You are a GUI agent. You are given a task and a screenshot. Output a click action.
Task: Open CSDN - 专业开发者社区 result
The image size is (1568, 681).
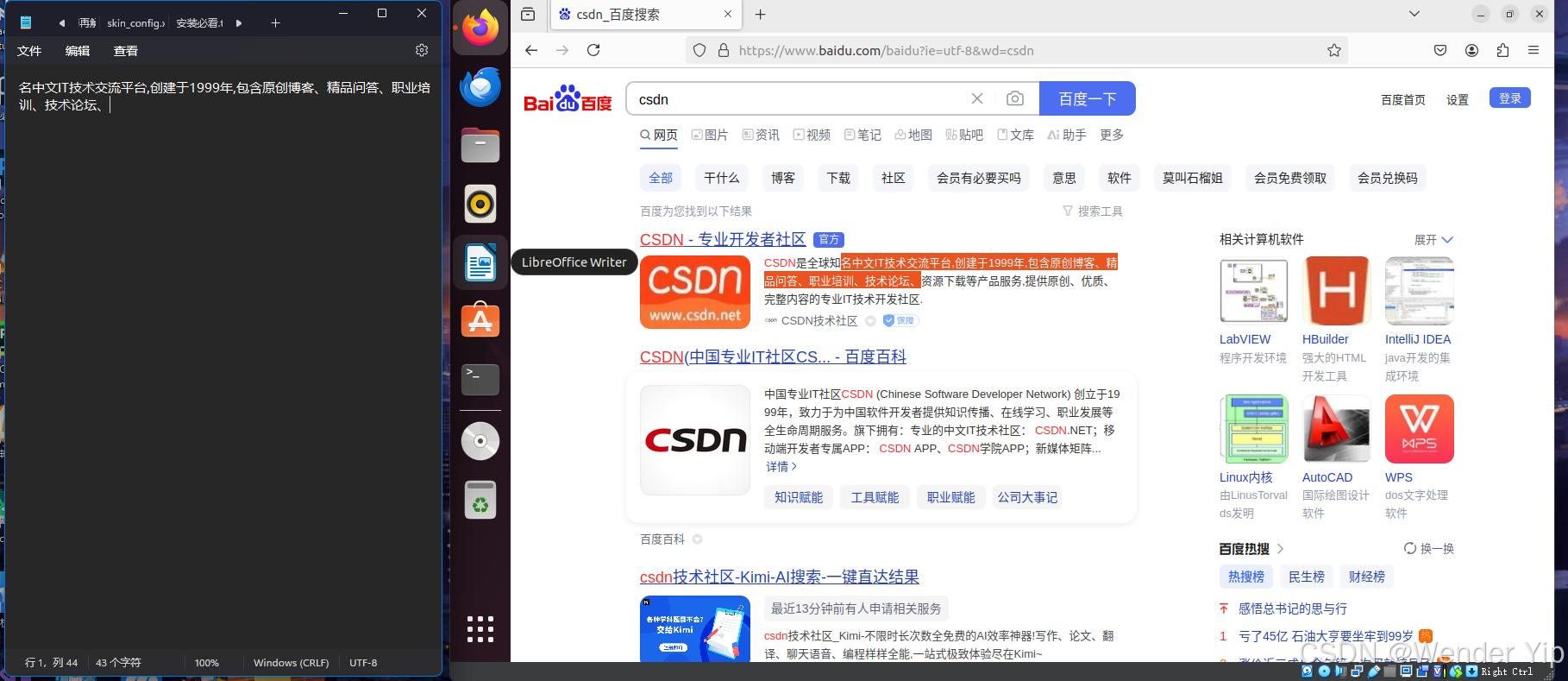click(x=723, y=239)
